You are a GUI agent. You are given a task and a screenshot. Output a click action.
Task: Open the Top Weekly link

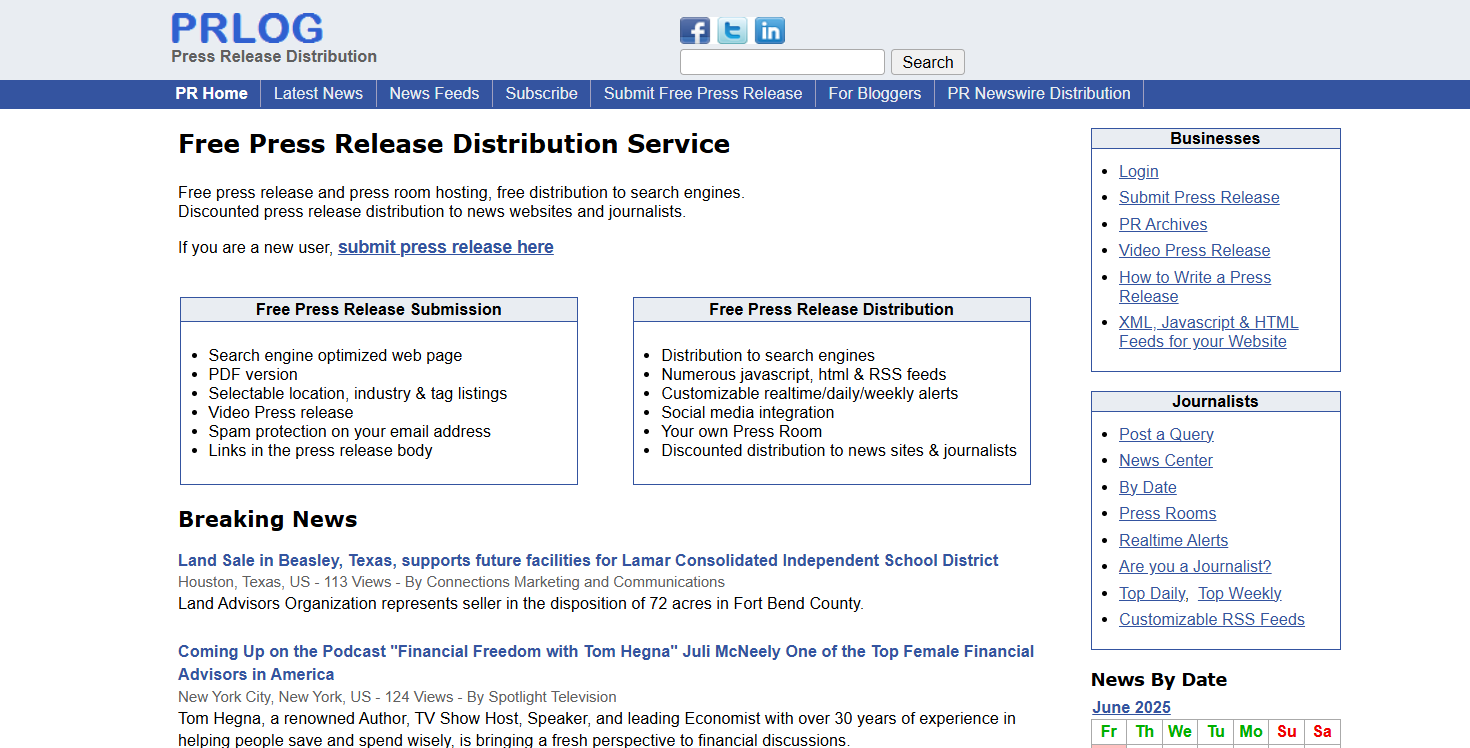[x=1240, y=593]
